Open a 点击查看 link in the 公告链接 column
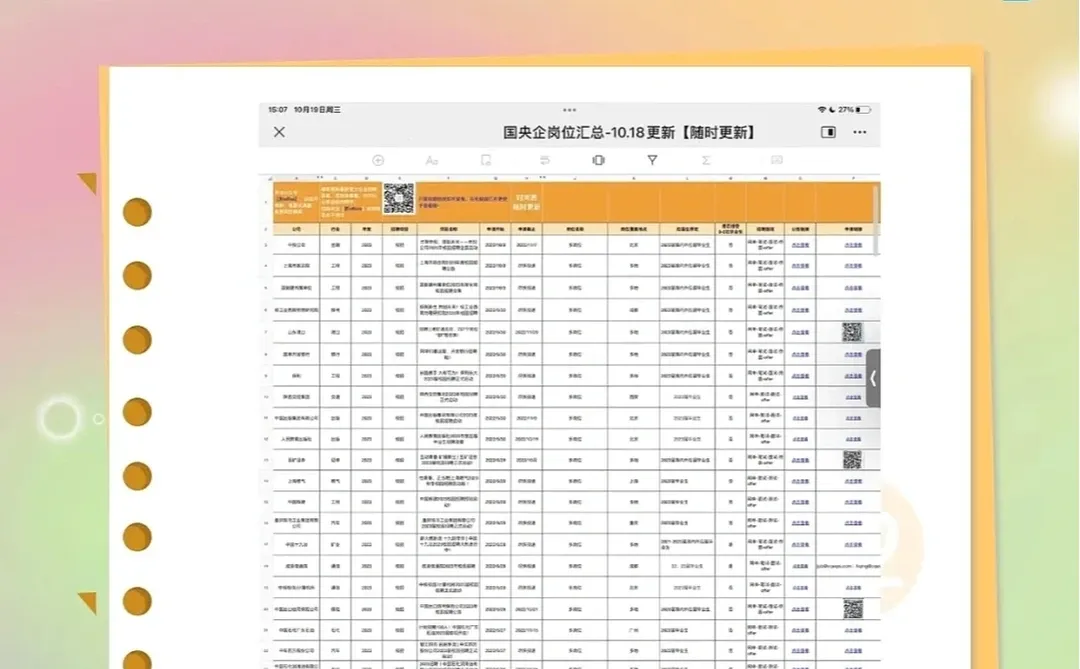The height and width of the screenshot is (669, 1080). point(800,246)
